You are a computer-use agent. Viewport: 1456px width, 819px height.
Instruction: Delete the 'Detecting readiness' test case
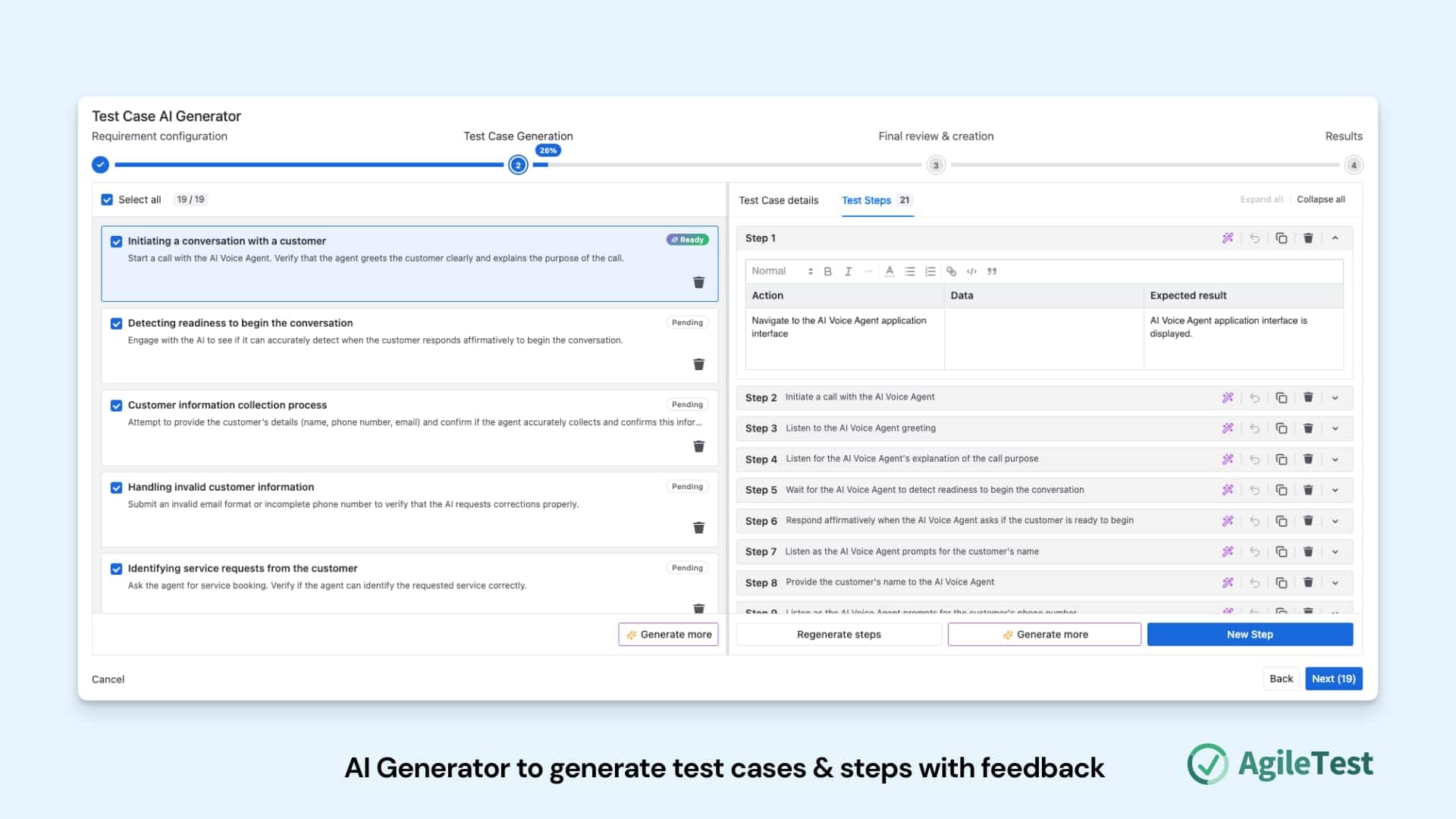(699, 365)
